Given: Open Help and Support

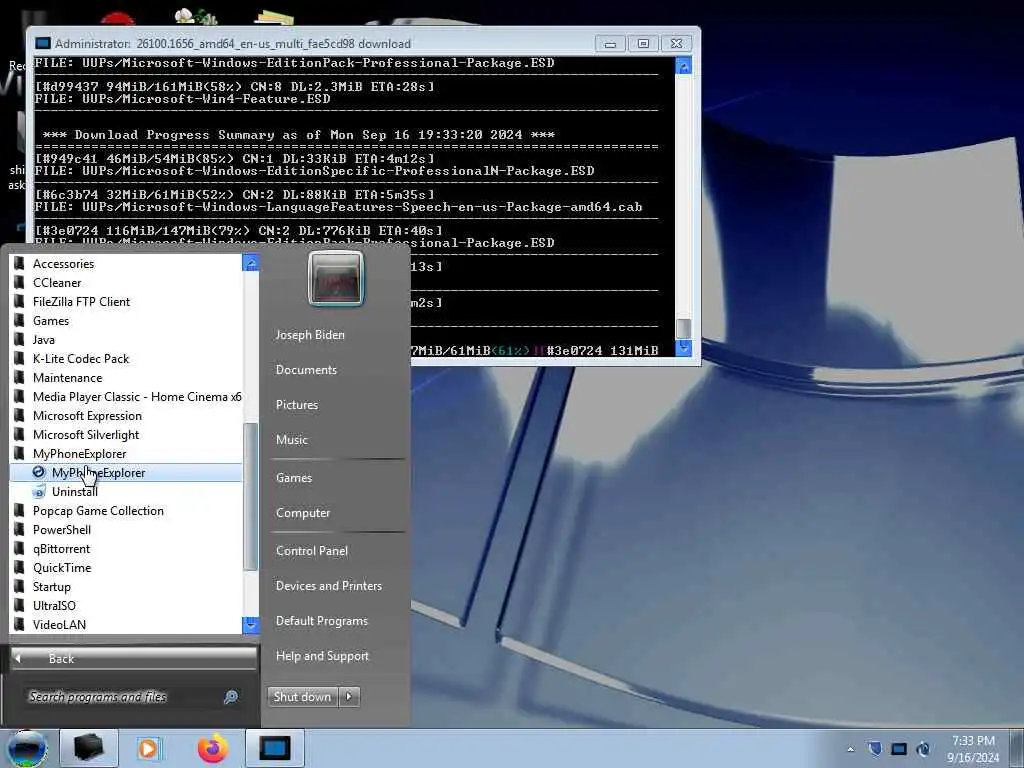Looking at the screenshot, I should click(322, 656).
